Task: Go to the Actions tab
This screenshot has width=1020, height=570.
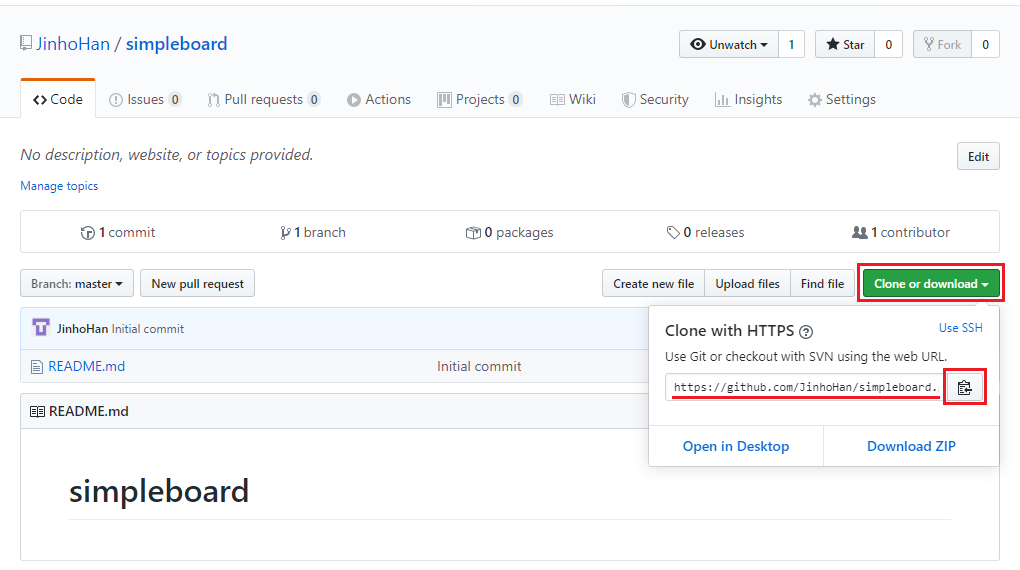Action: pyautogui.click(x=379, y=100)
